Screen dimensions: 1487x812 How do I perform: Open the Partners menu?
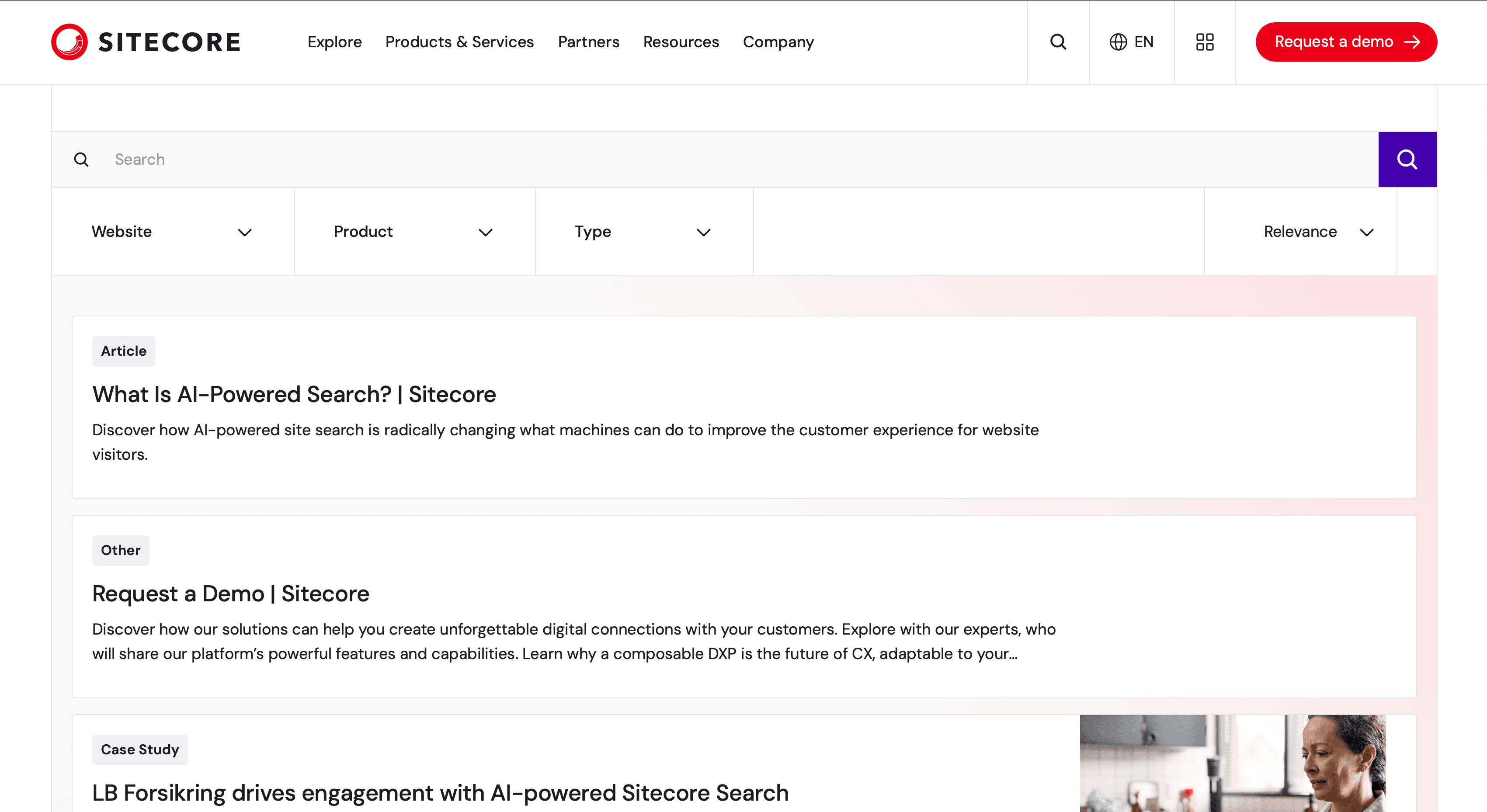[588, 42]
